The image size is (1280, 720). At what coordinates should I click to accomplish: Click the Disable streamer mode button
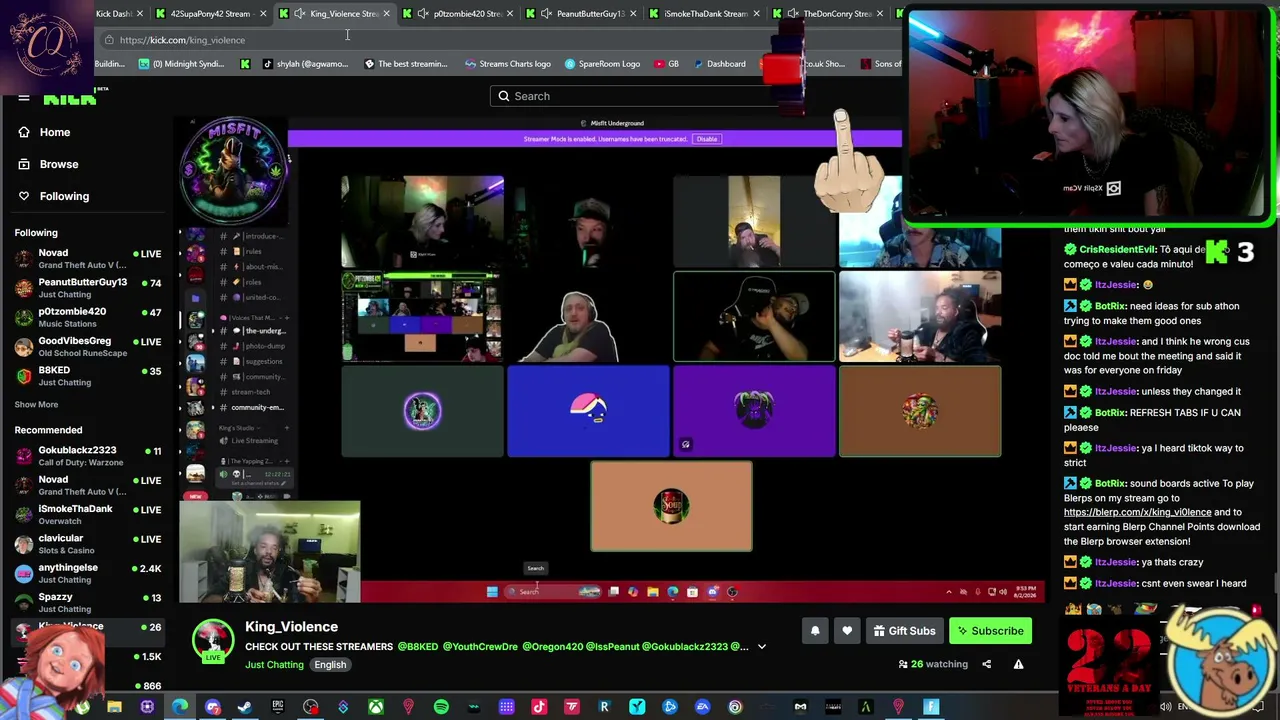pos(707,139)
